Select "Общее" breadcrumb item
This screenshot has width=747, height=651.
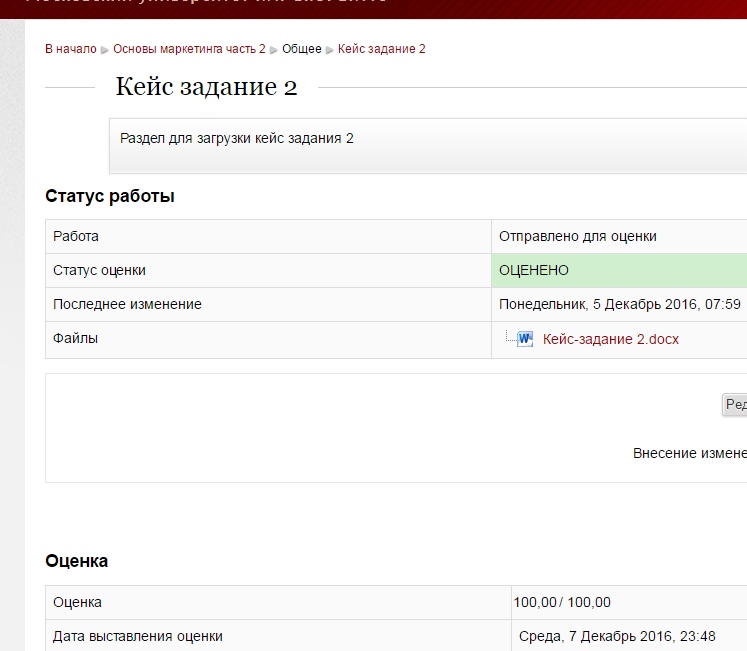[x=302, y=49]
